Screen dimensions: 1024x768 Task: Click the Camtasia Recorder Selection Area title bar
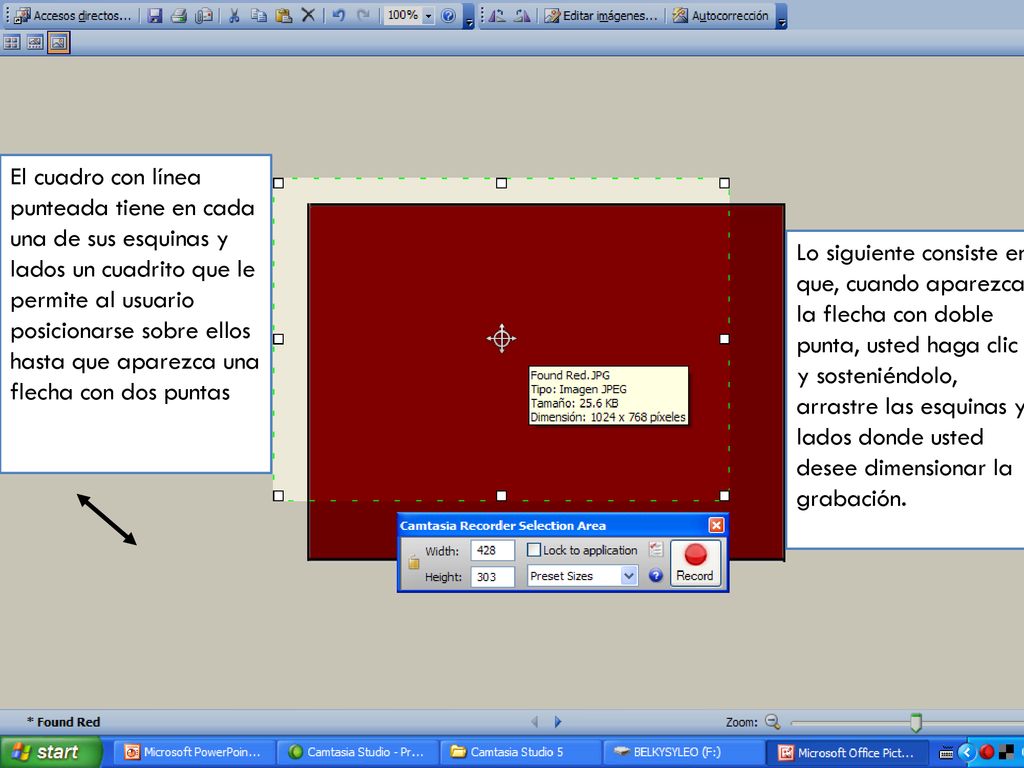(553, 525)
